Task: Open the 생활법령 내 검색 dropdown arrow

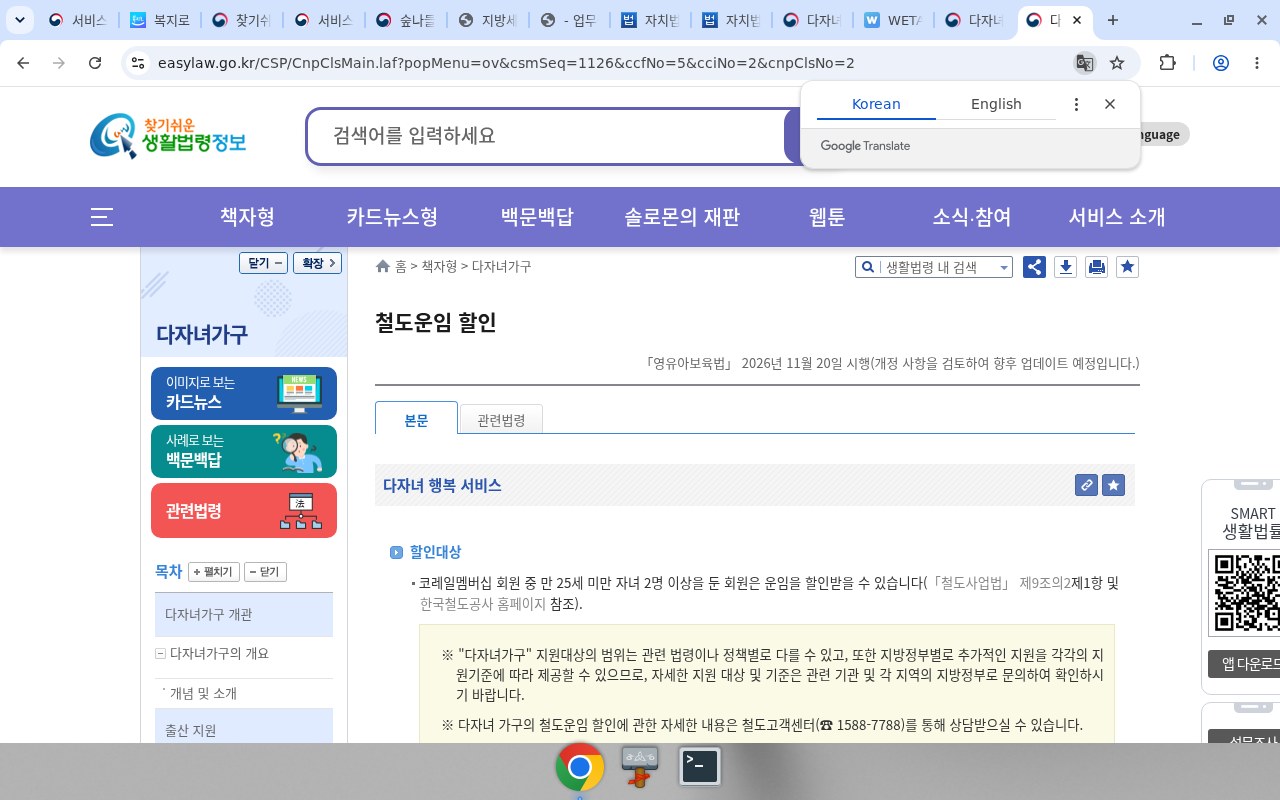Action: click(1004, 268)
